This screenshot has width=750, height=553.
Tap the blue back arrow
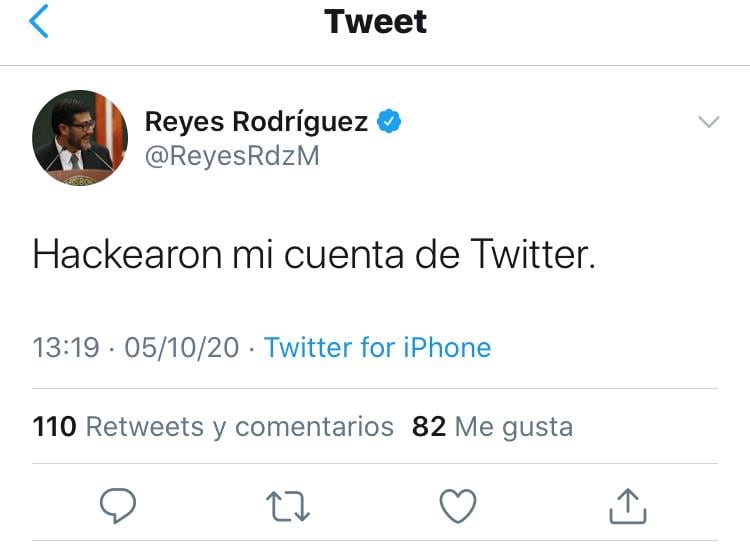[38, 22]
